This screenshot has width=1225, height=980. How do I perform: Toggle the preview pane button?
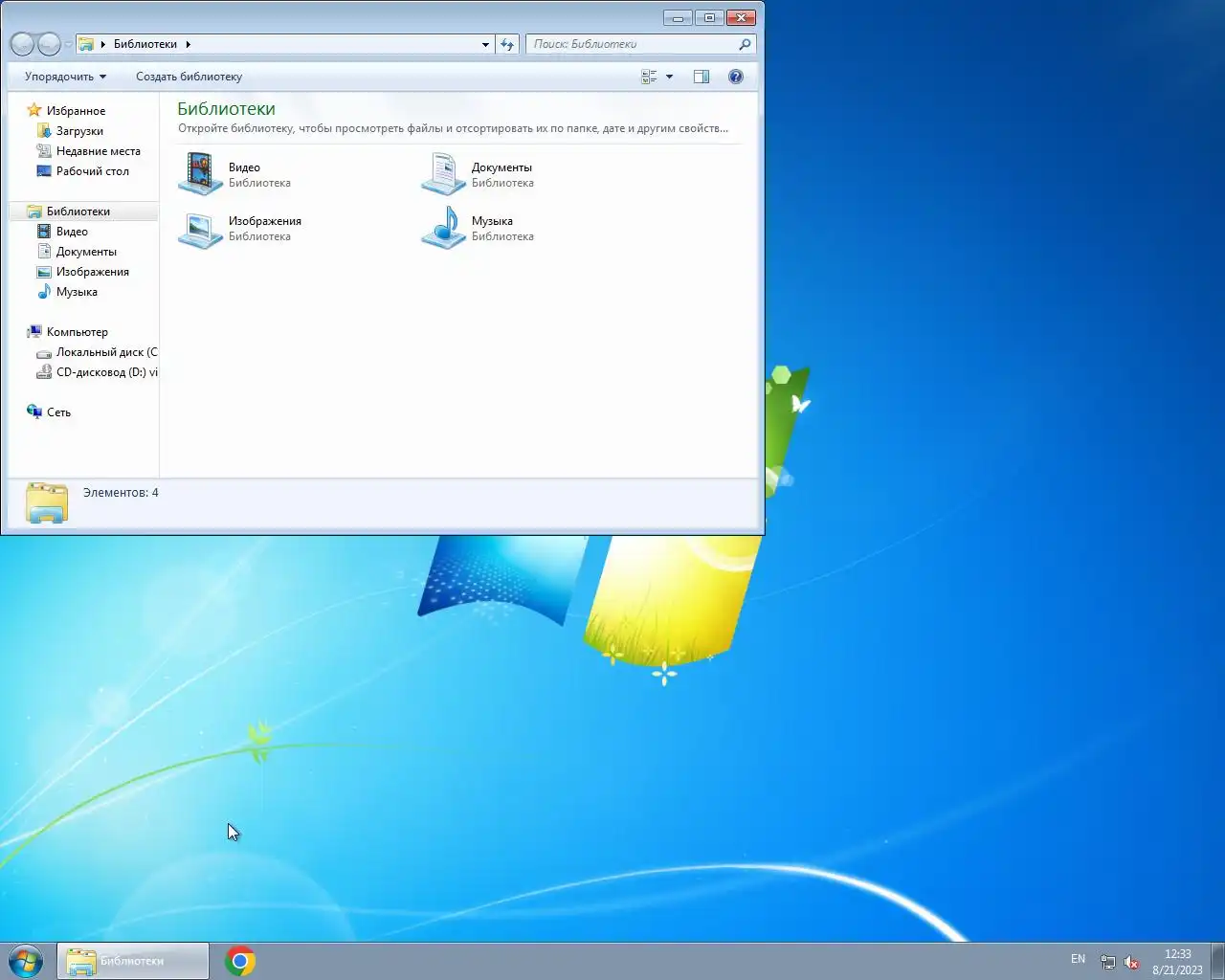pos(702,77)
